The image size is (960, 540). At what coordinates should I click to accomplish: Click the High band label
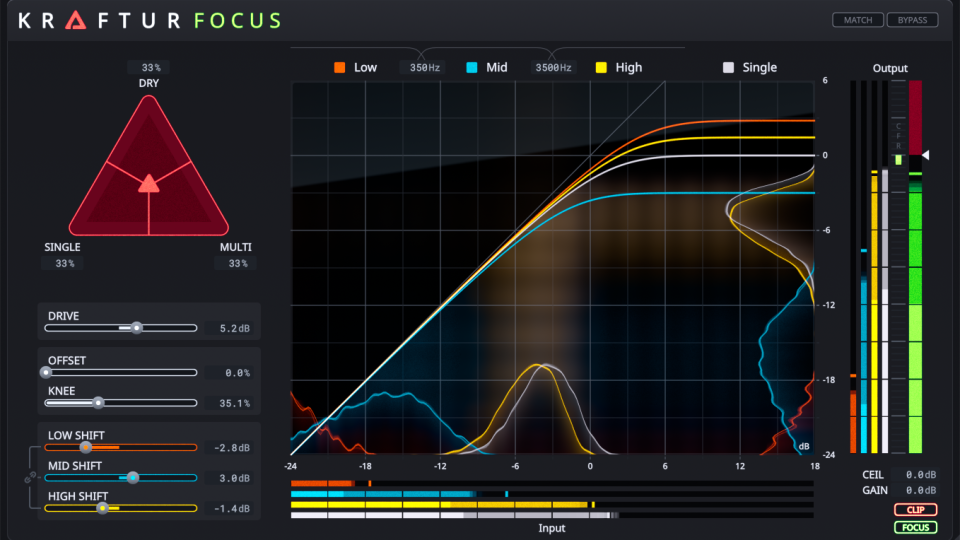click(x=629, y=67)
